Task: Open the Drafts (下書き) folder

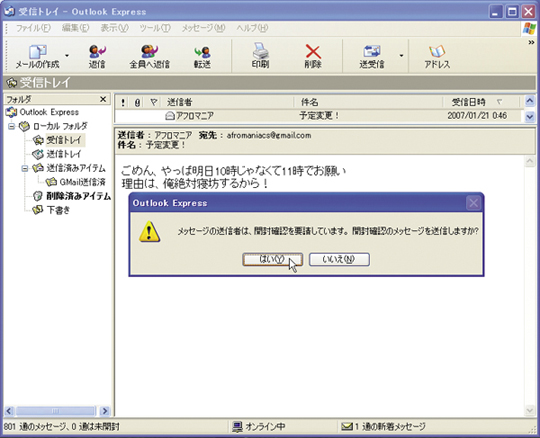Action: click(x=52, y=210)
